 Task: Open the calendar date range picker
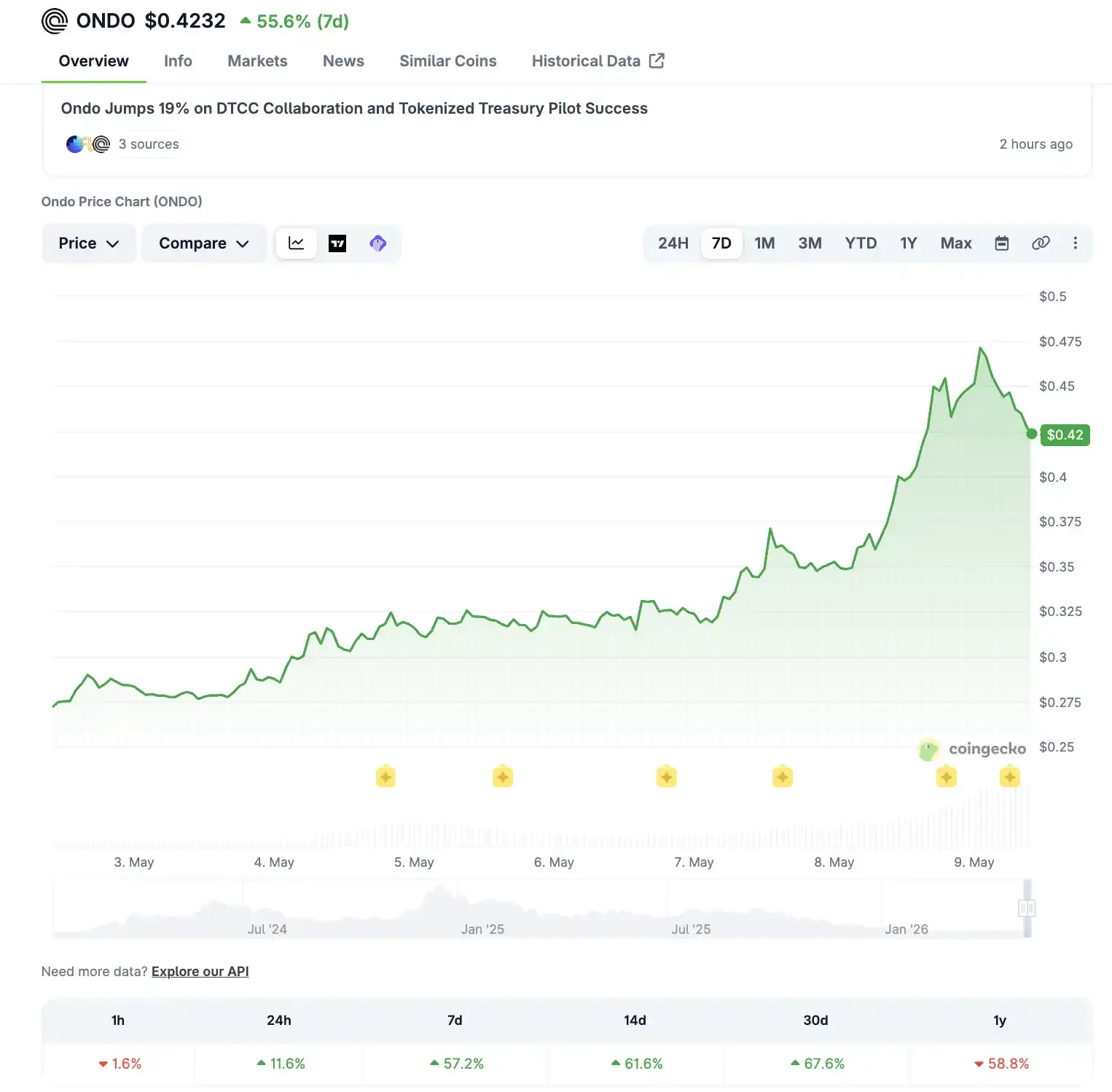pos(1002,243)
